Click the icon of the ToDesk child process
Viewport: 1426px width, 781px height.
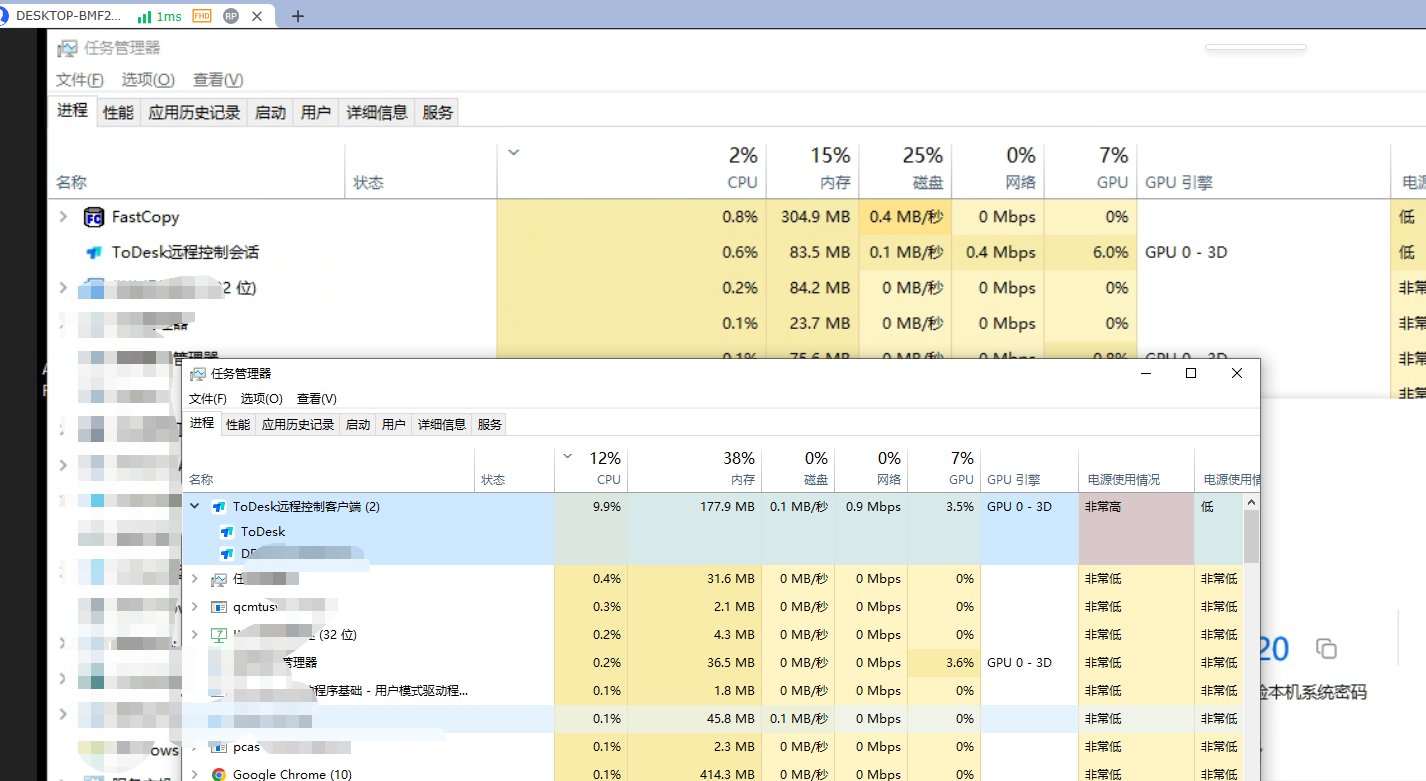[x=227, y=532]
